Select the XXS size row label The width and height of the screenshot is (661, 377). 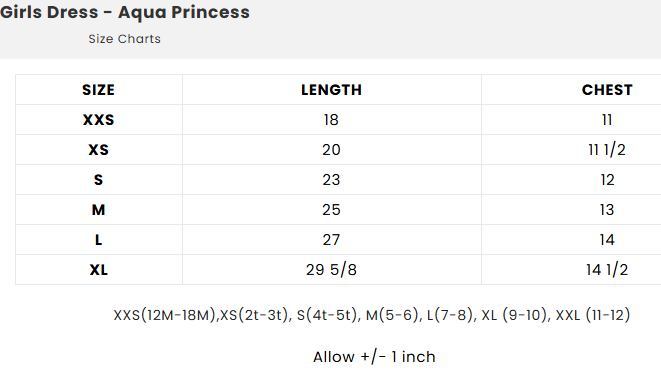click(98, 120)
